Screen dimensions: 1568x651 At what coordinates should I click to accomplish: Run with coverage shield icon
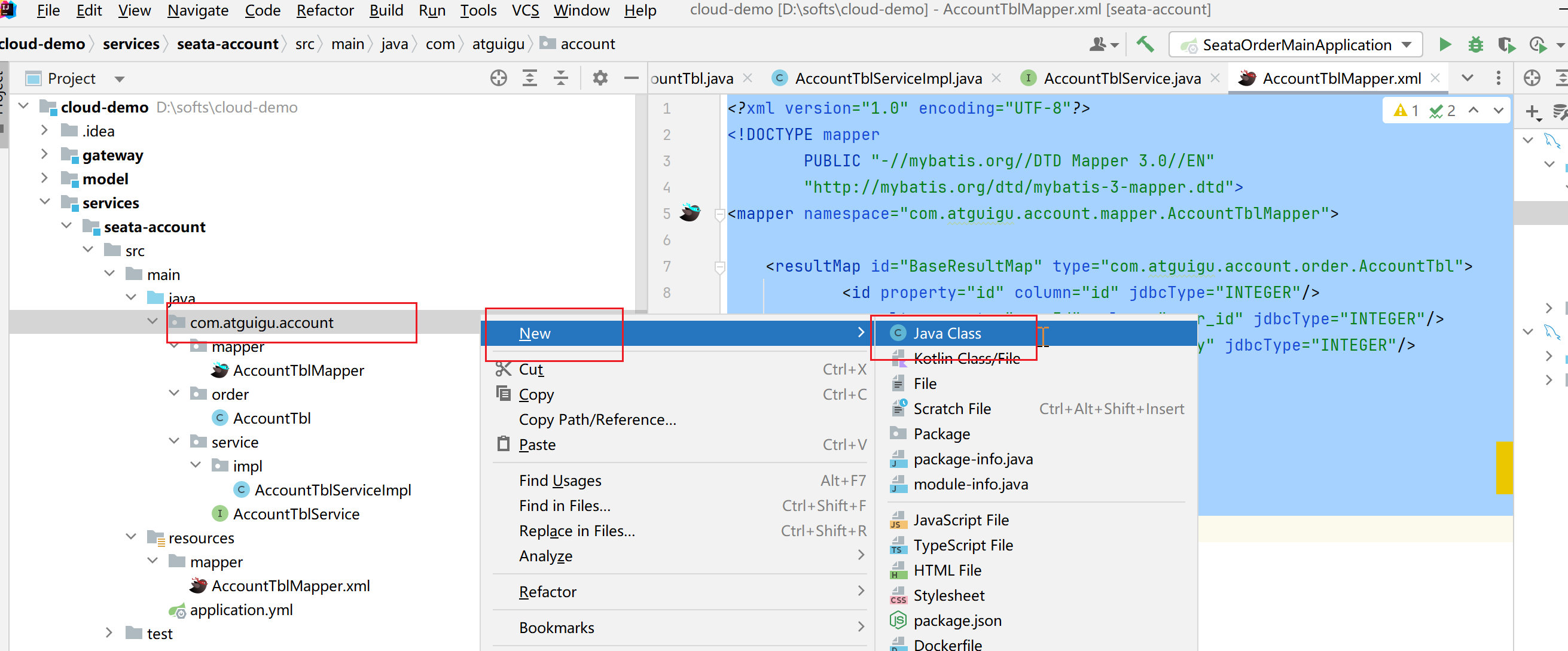pos(1506,45)
